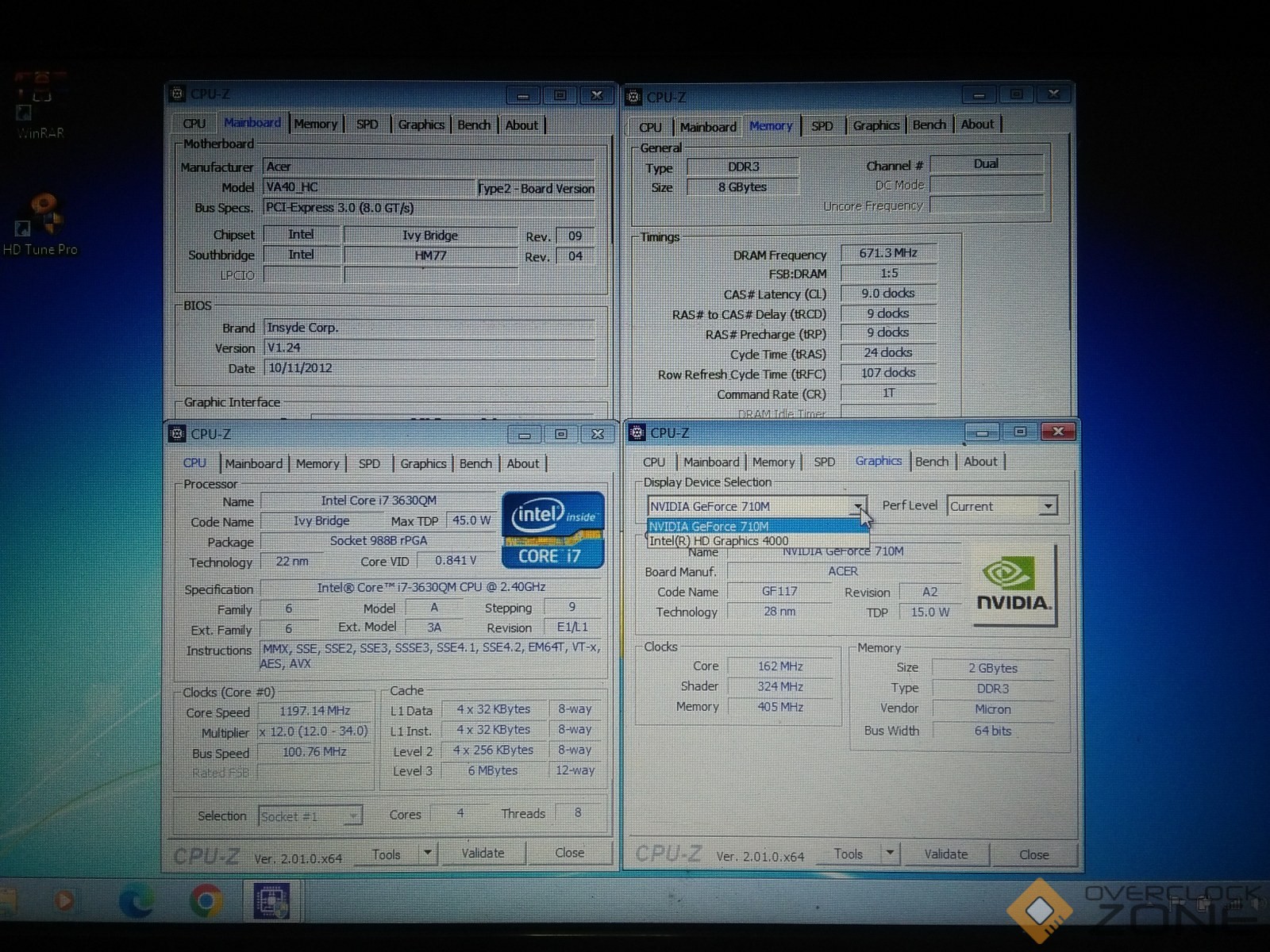Click the Intel Core i7 logo badge
Viewport: 1270px width, 952px height.
[x=552, y=530]
